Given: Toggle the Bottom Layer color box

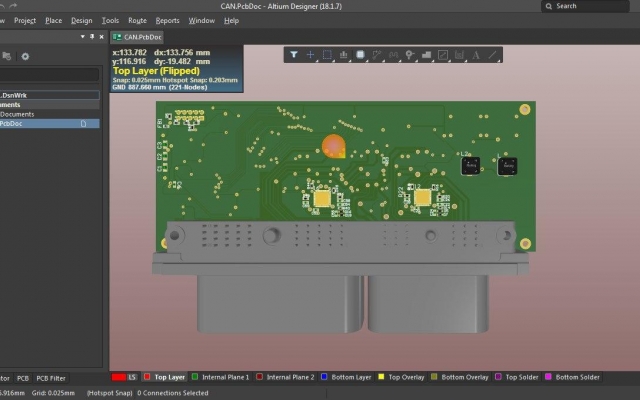Looking at the screenshot, I should (324, 377).
